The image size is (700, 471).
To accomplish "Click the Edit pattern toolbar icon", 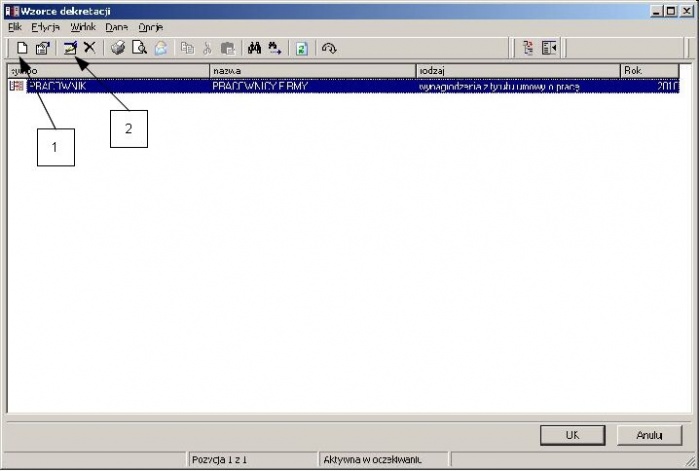I will 70,48.
